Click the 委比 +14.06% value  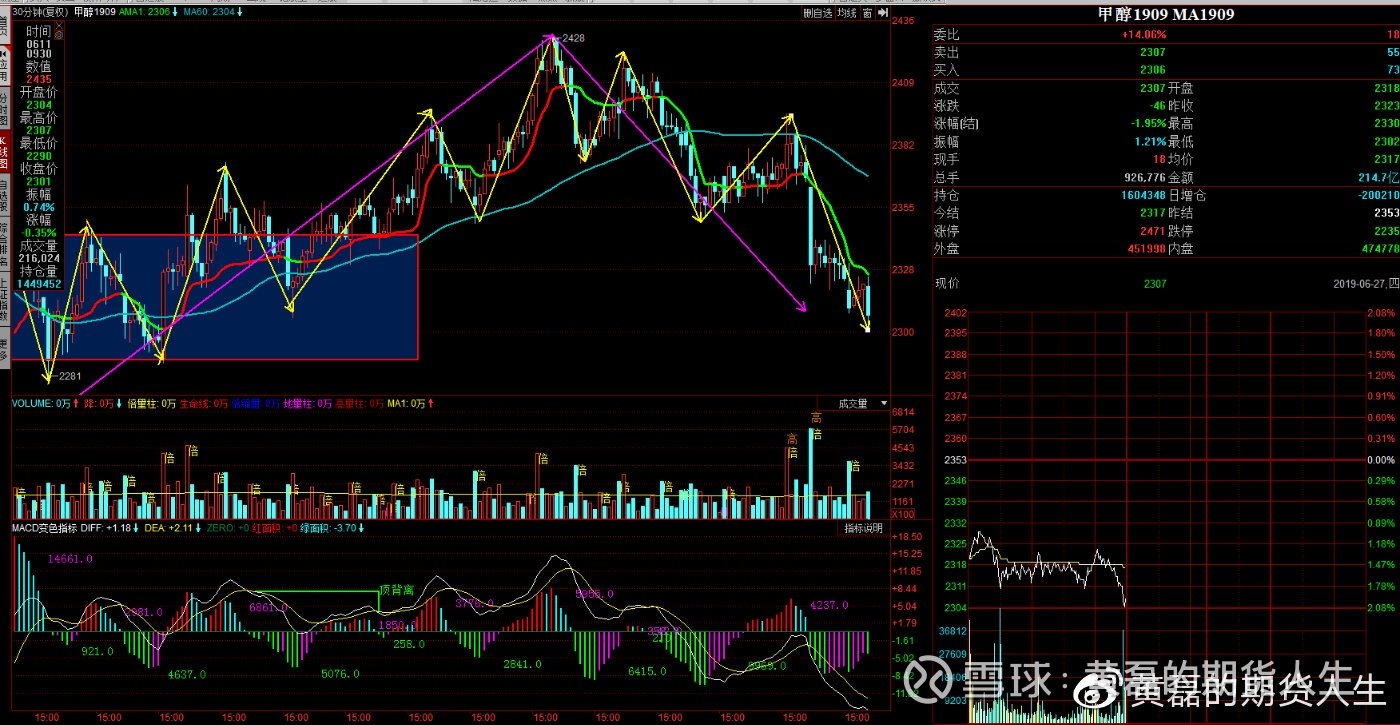pos(1143,34)
